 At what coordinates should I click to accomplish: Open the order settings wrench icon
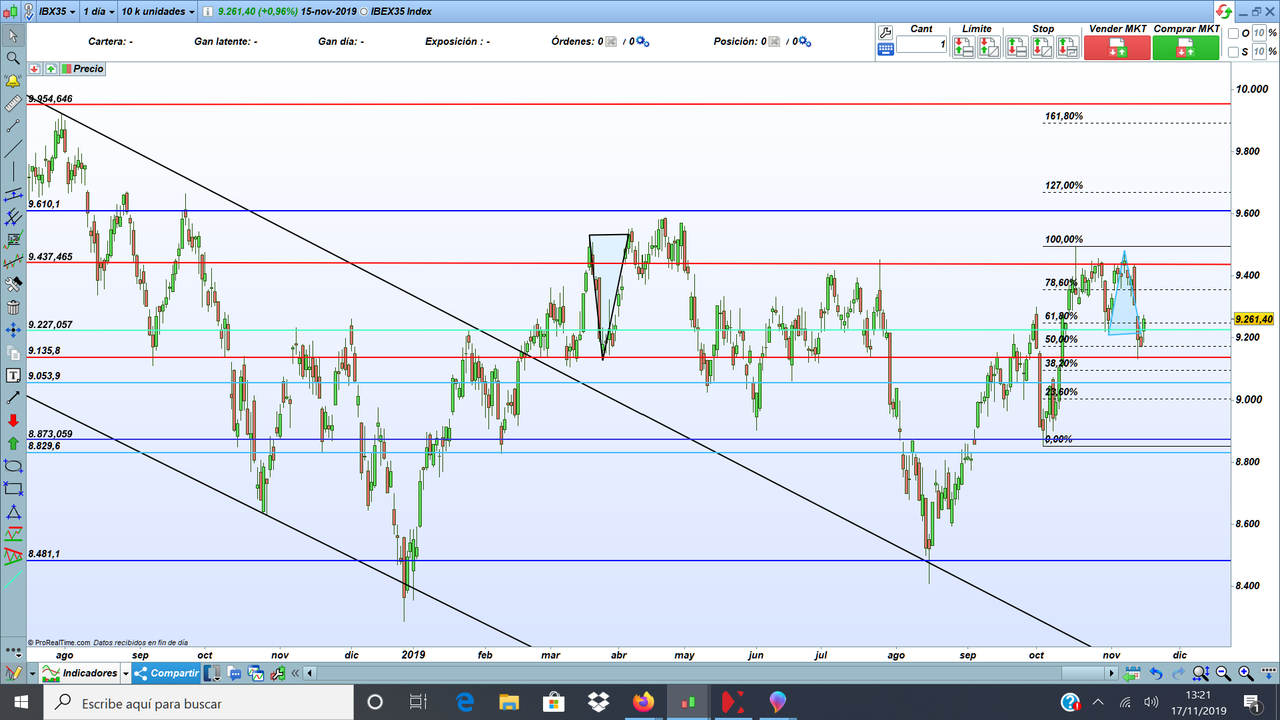coord(884,33)
